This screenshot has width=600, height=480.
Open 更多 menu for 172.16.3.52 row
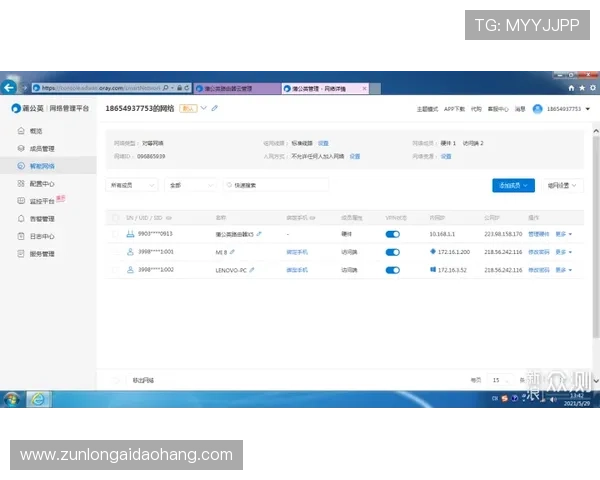coord(564,270)
